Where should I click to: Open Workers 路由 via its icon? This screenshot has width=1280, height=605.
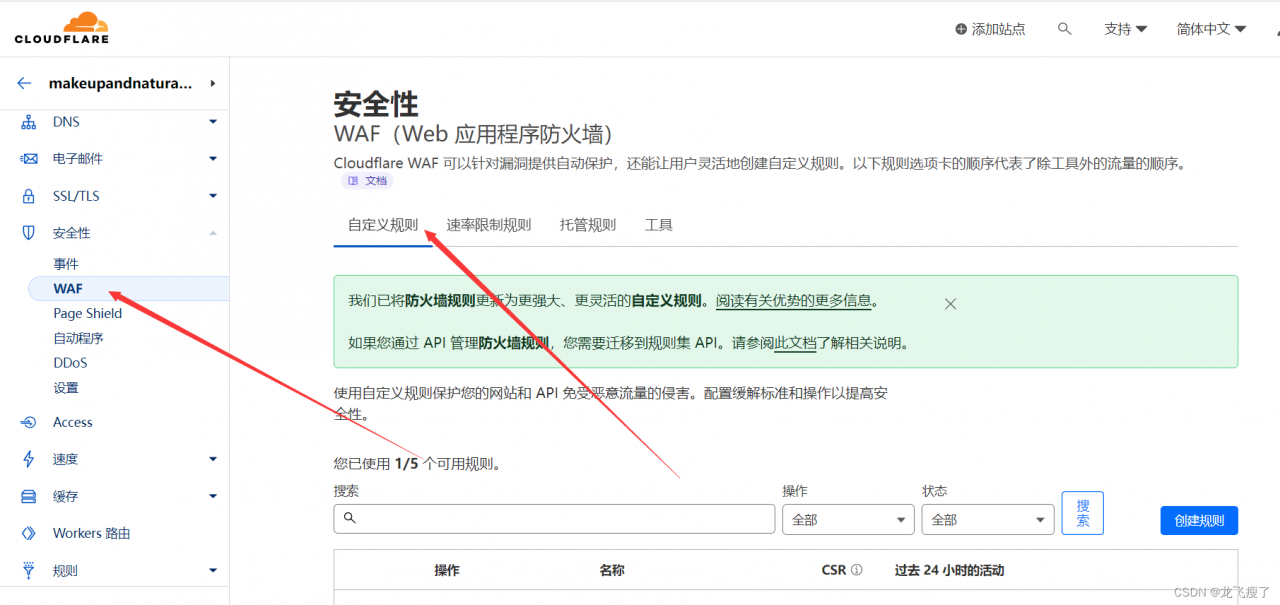tap(30, 533)
